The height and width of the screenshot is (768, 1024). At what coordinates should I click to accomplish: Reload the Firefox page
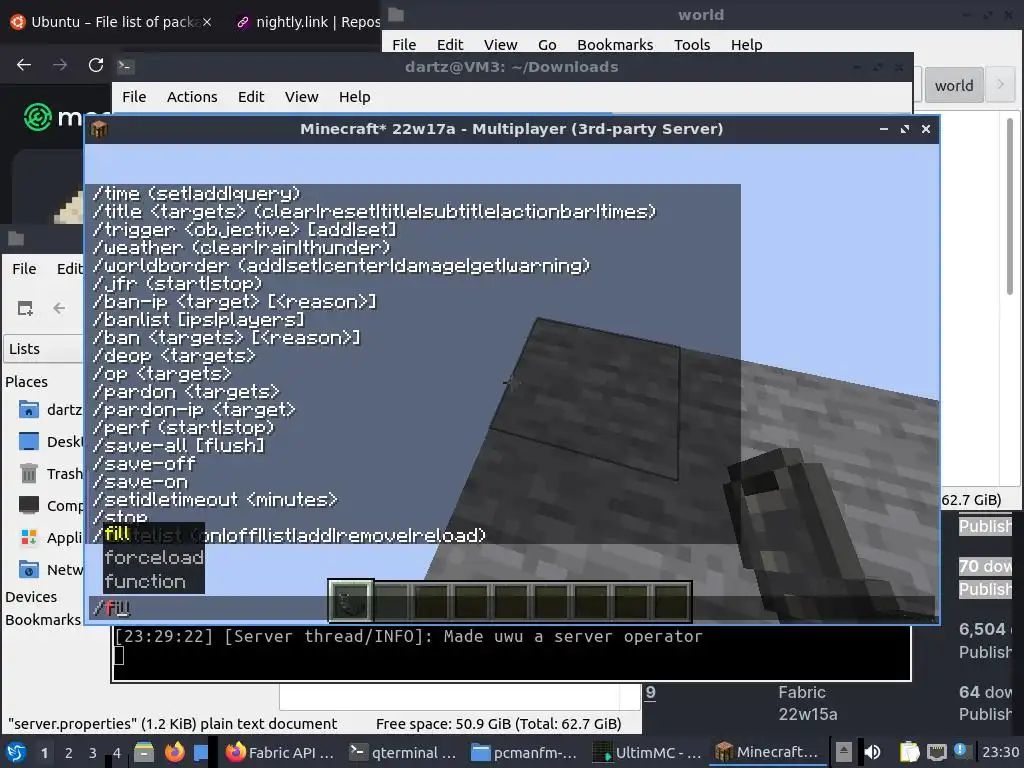[96, 65]
